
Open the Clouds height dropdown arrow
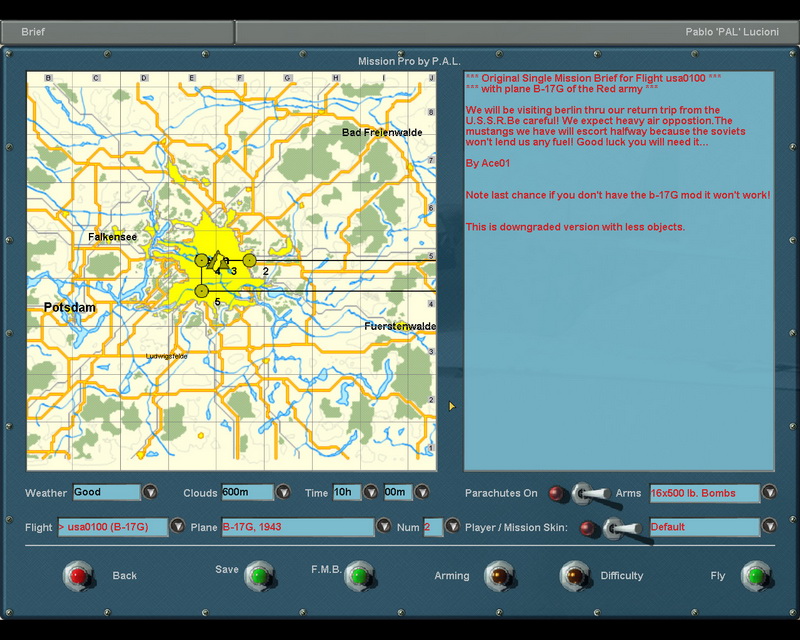click(x=283, y=492)
